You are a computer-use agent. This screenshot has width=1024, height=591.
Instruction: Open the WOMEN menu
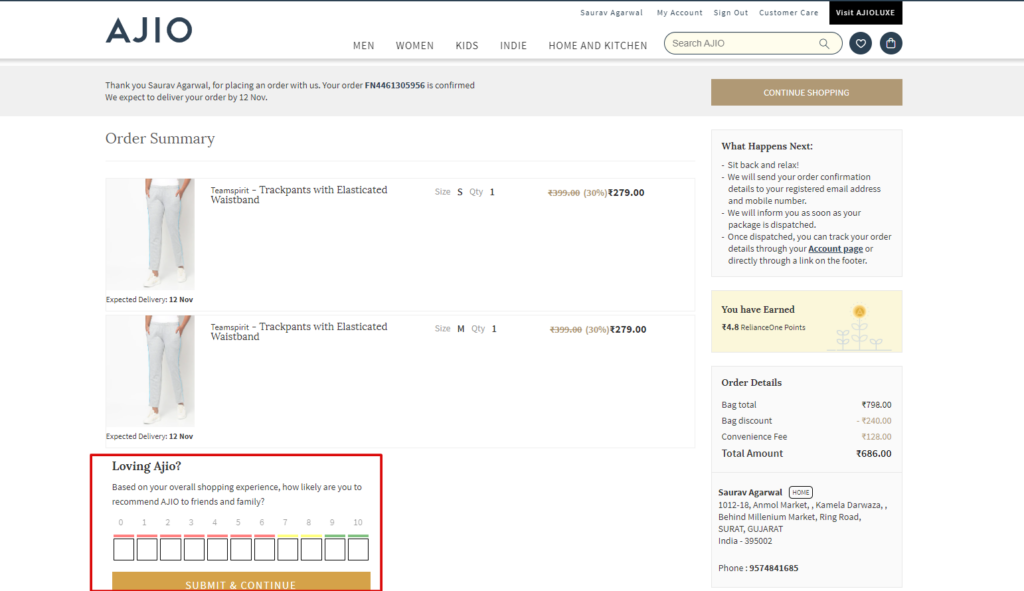click(415, 46)
